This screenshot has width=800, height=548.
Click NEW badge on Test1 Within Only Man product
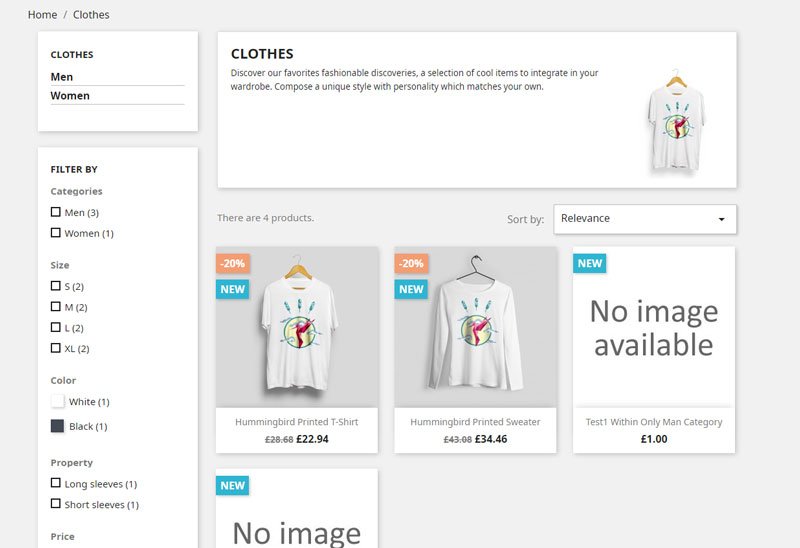(590, 263)
